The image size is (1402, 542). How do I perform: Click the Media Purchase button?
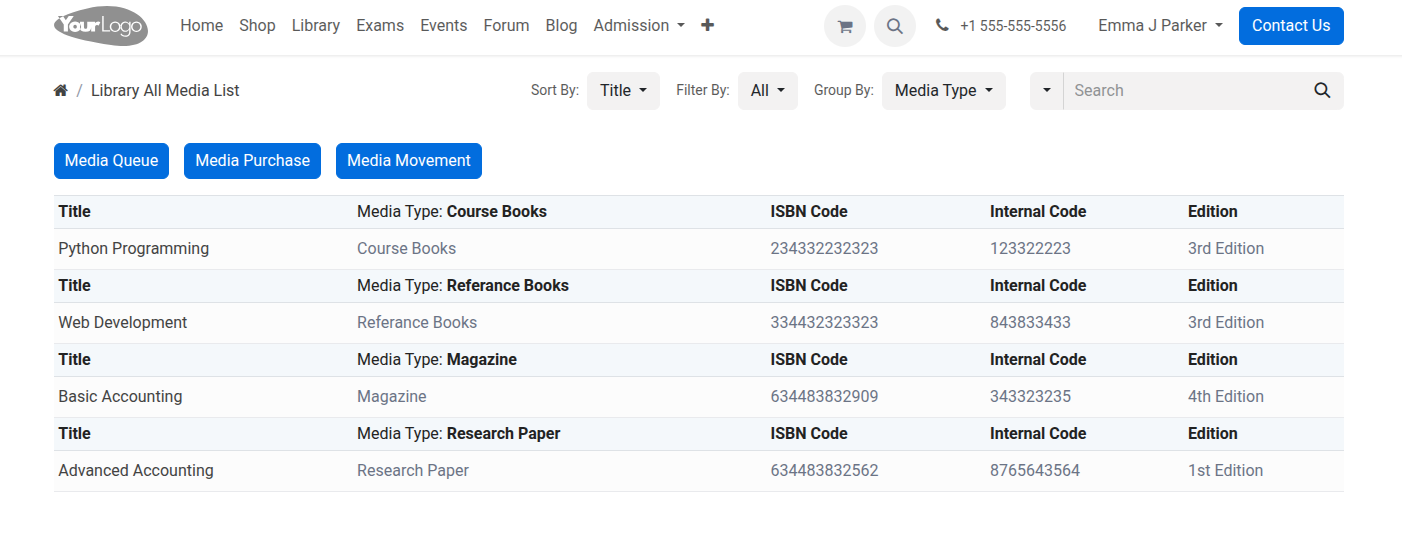click(252, 161)
